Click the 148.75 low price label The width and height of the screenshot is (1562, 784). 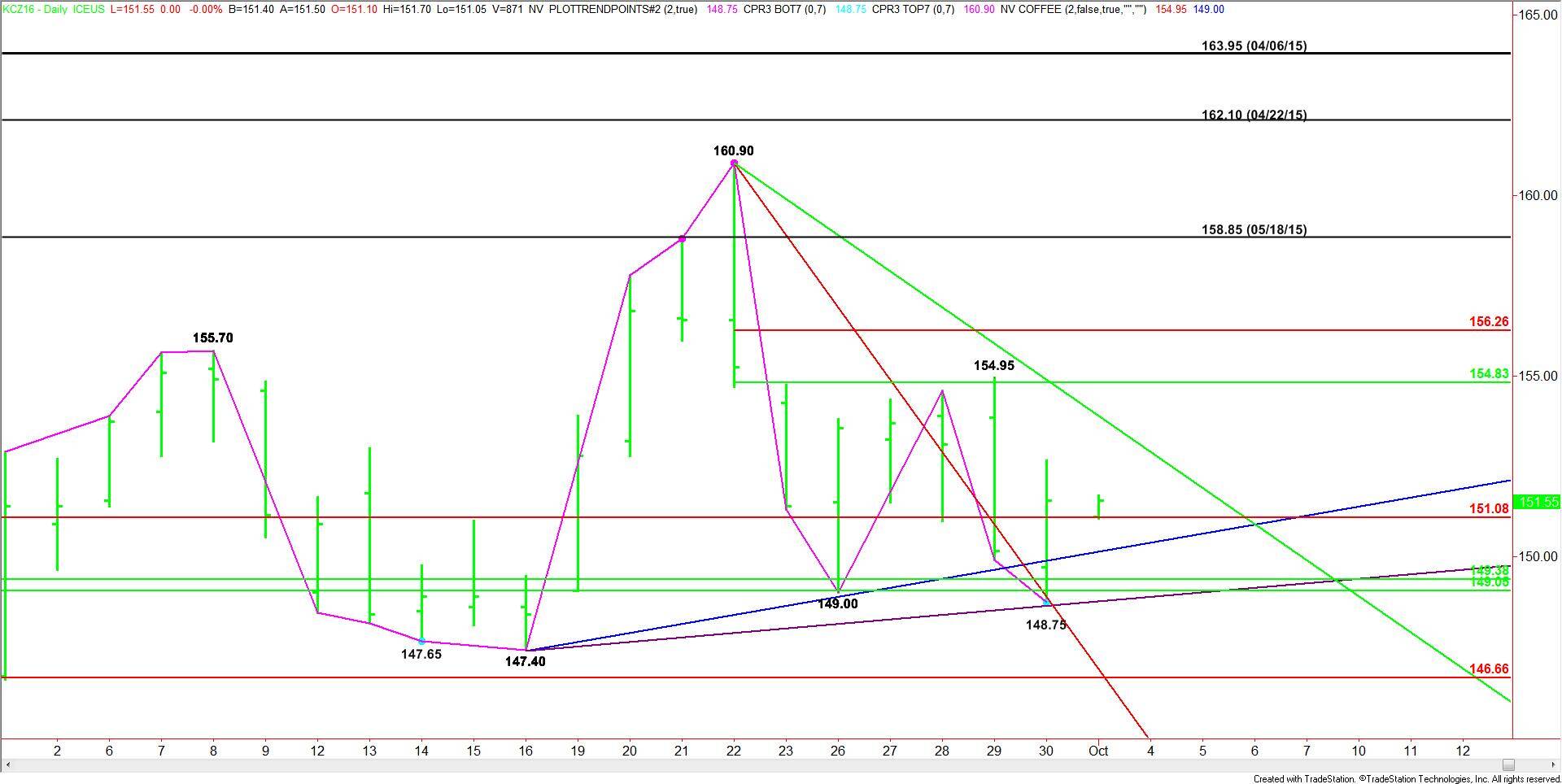pos(1046,625)
